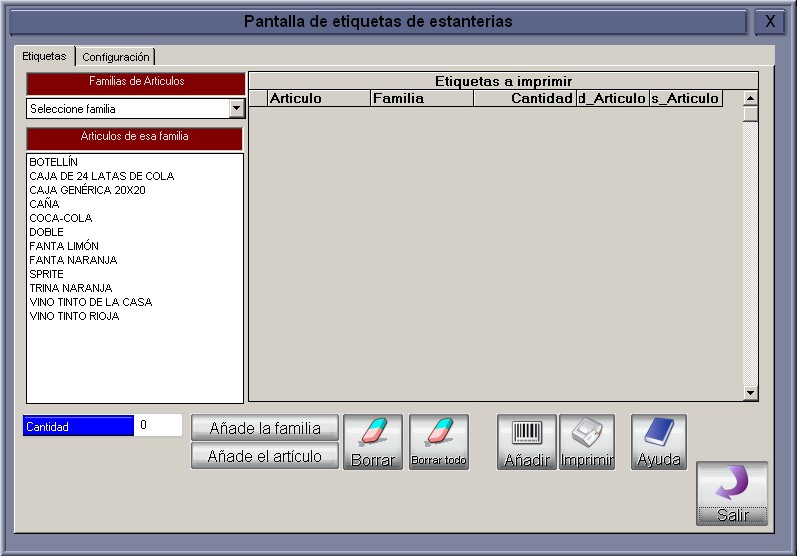Viewport: 797px width, 556px height.
Task: Click the scroll down arrow in the grid
Action: (750, 394)
